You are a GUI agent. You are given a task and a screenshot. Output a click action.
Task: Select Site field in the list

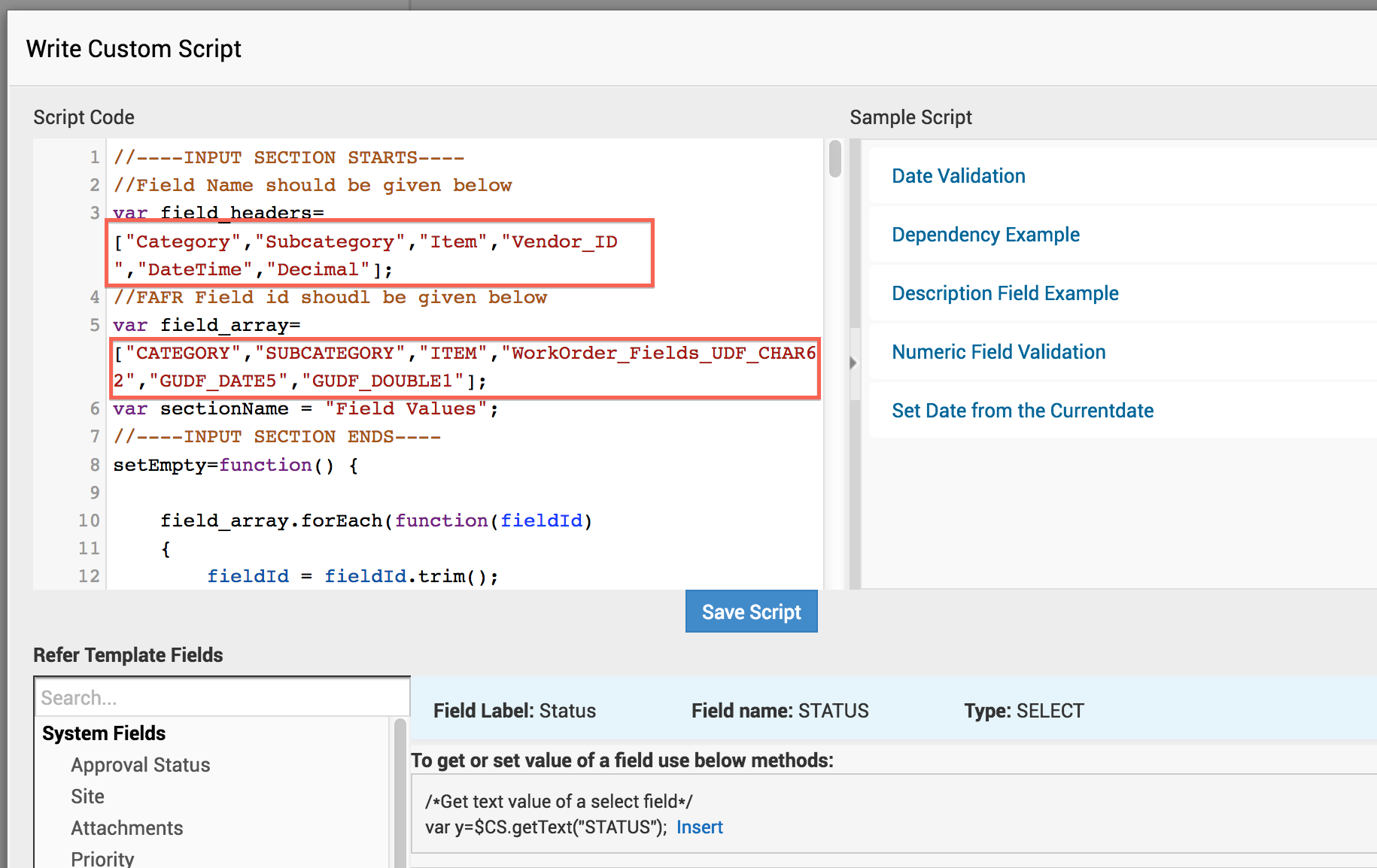click(87, 797)
